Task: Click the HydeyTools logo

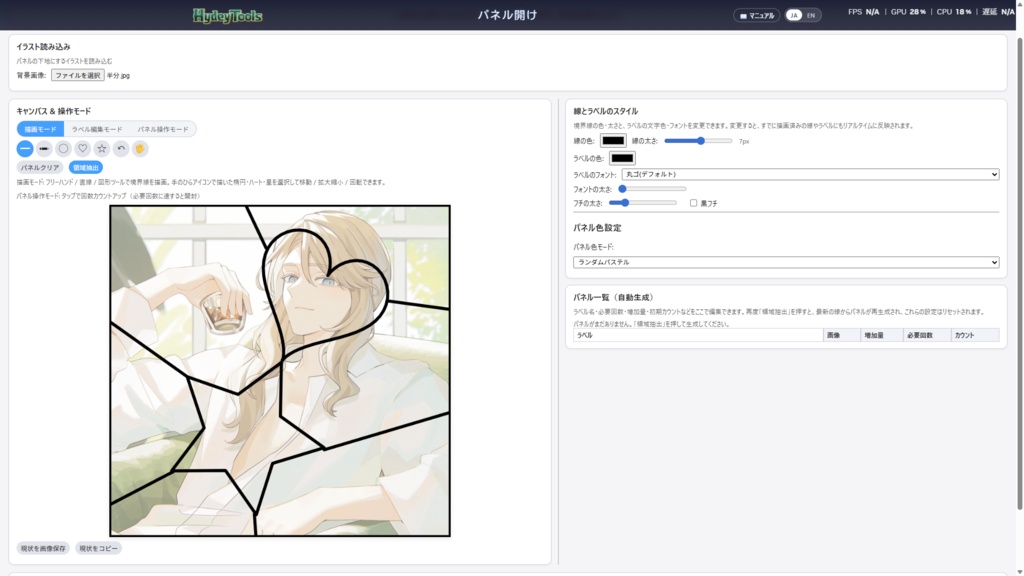Action: click(x=227, y=16)
